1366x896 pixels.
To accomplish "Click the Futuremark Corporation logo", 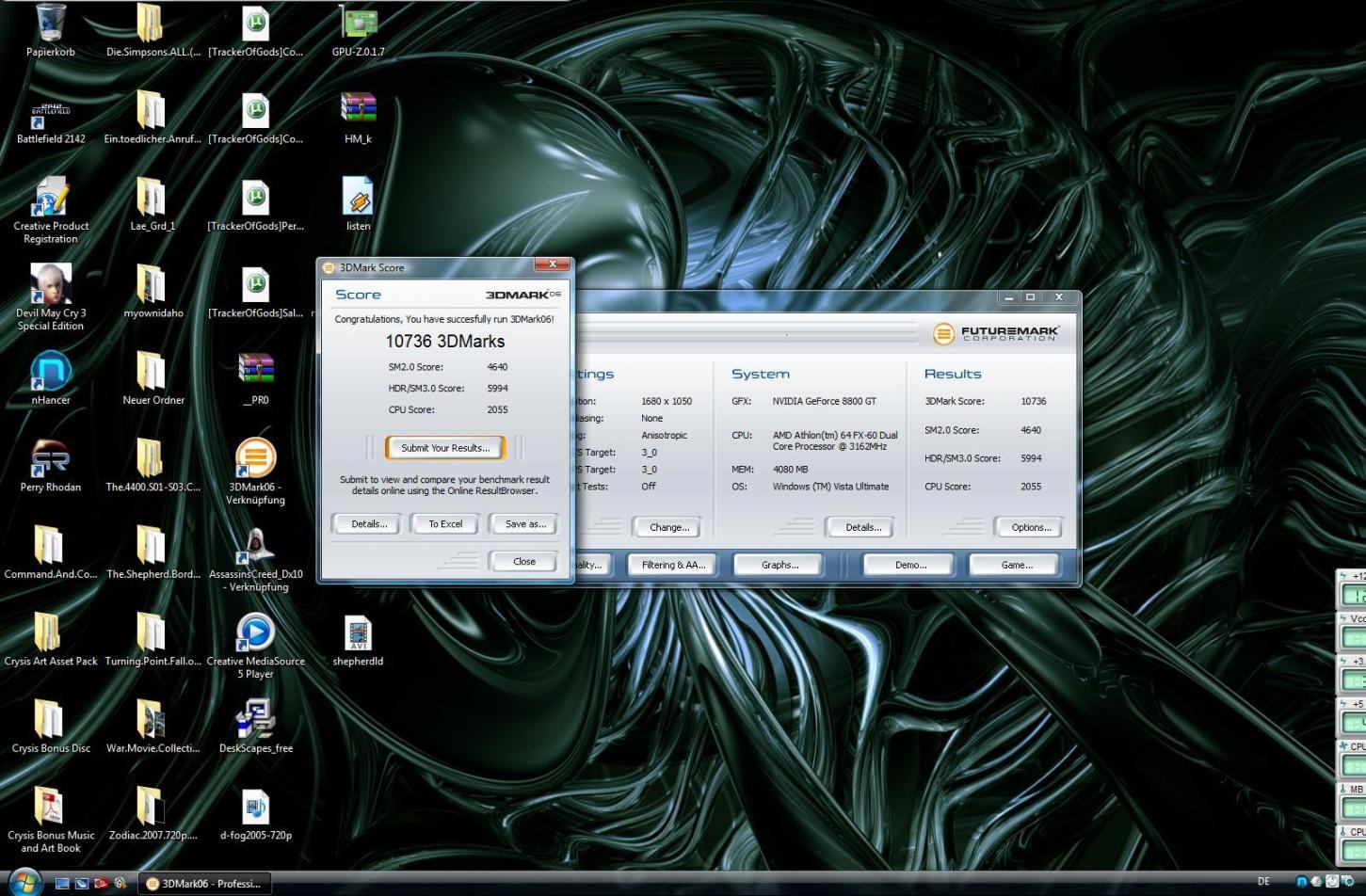I will (997, 333).
